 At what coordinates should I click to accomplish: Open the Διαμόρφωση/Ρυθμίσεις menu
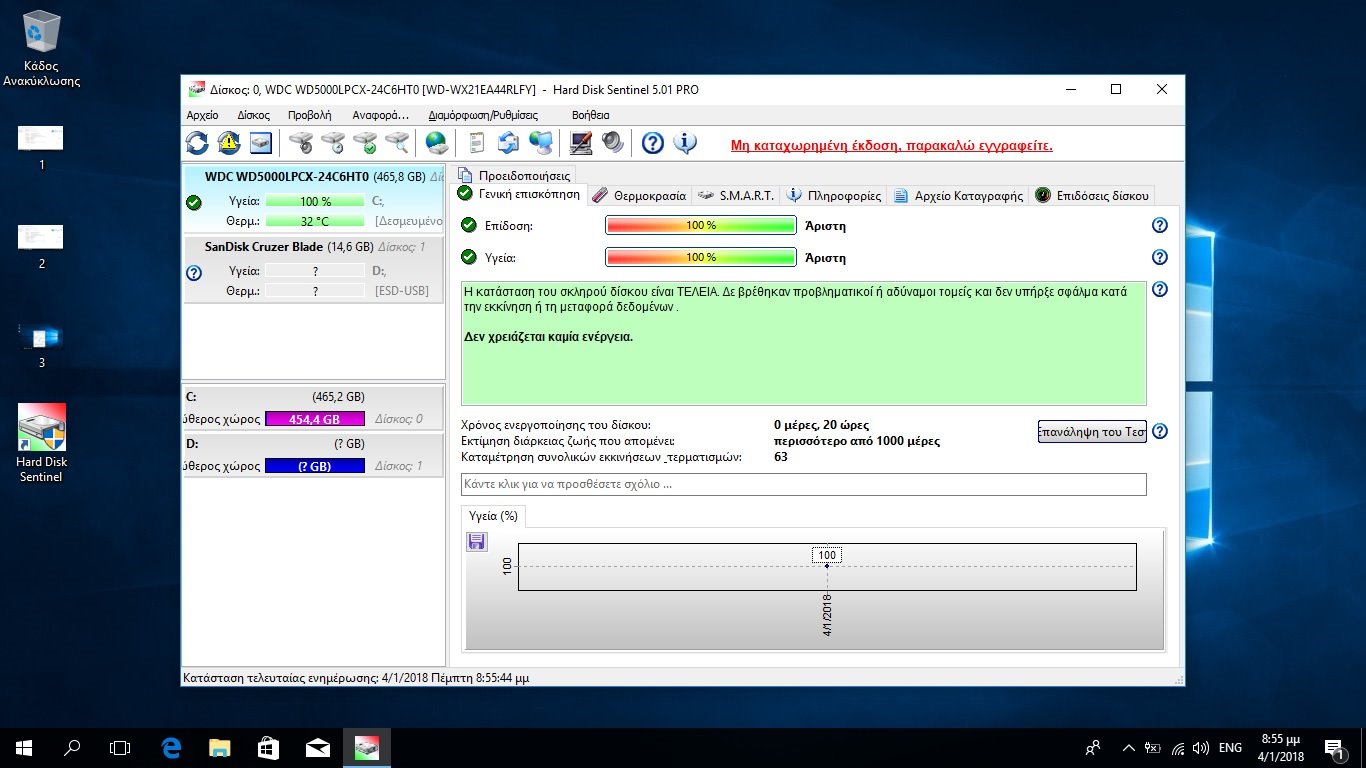coord(483,115)
